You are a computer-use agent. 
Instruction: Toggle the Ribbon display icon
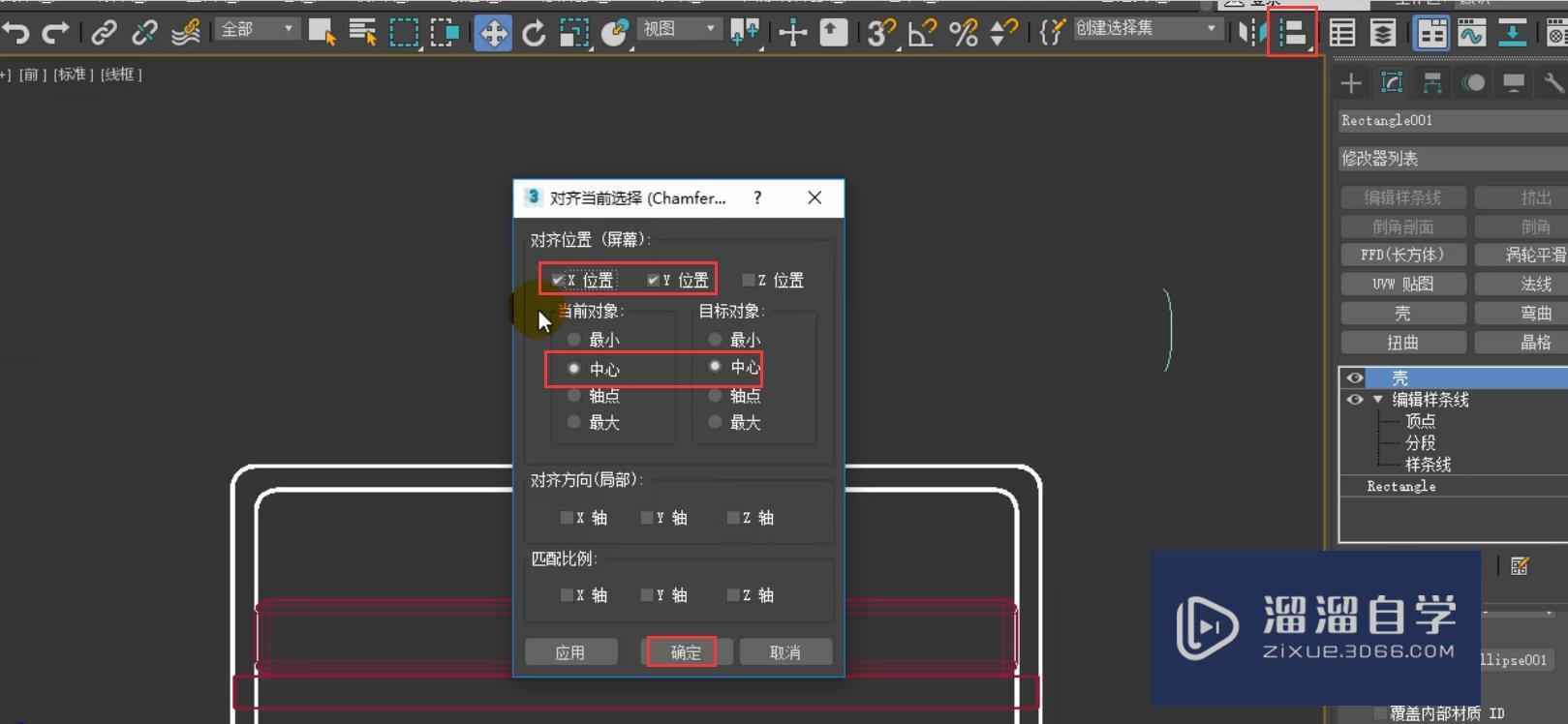[x=1431, y=33]
